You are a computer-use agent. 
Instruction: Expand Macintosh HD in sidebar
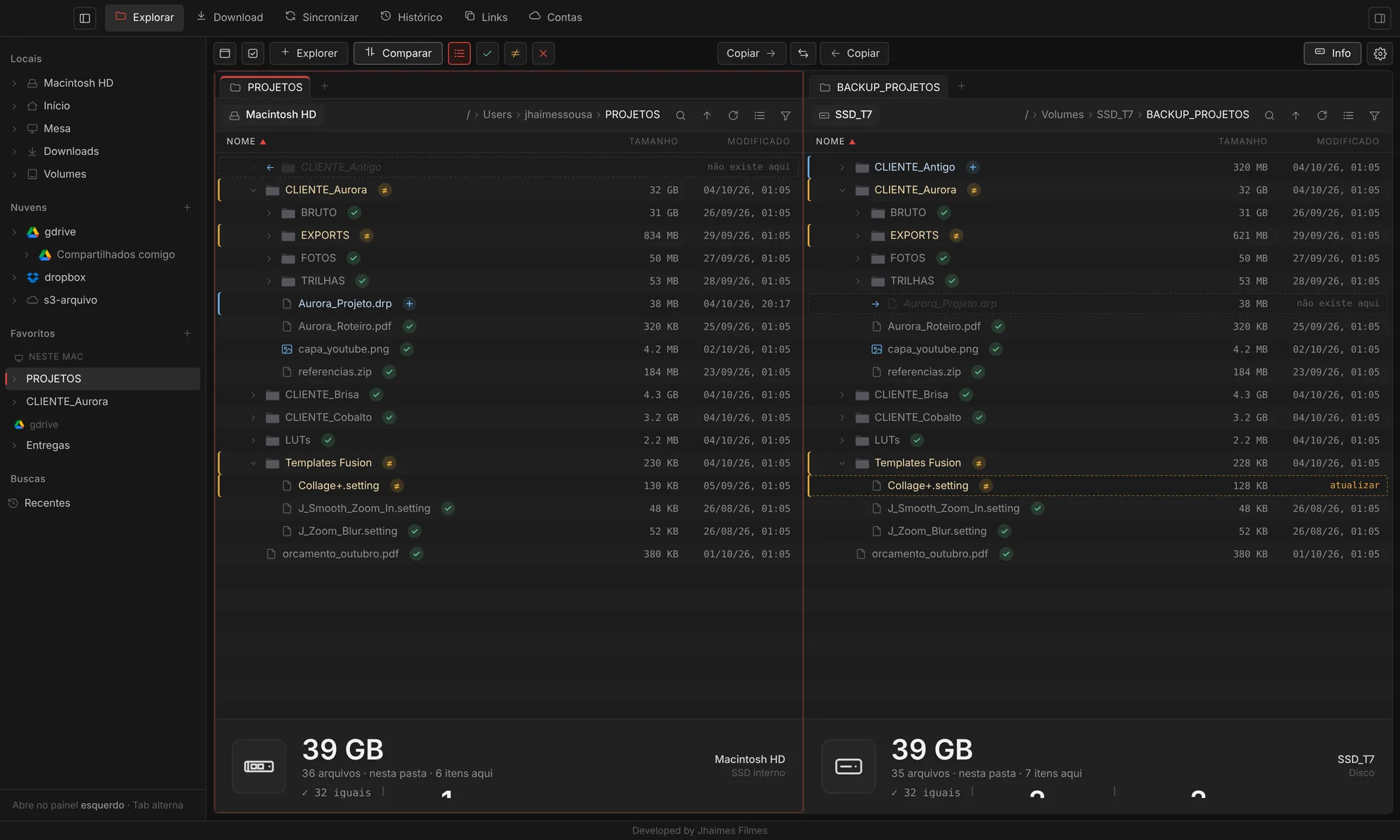pos(14,83)
